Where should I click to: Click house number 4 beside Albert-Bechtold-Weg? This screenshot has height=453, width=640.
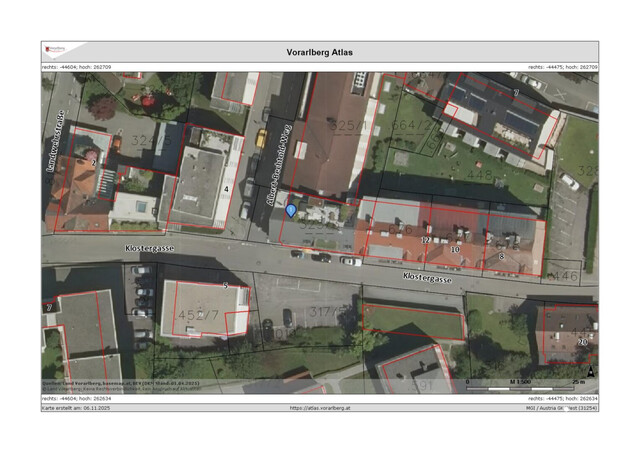[x=227, y=189]
